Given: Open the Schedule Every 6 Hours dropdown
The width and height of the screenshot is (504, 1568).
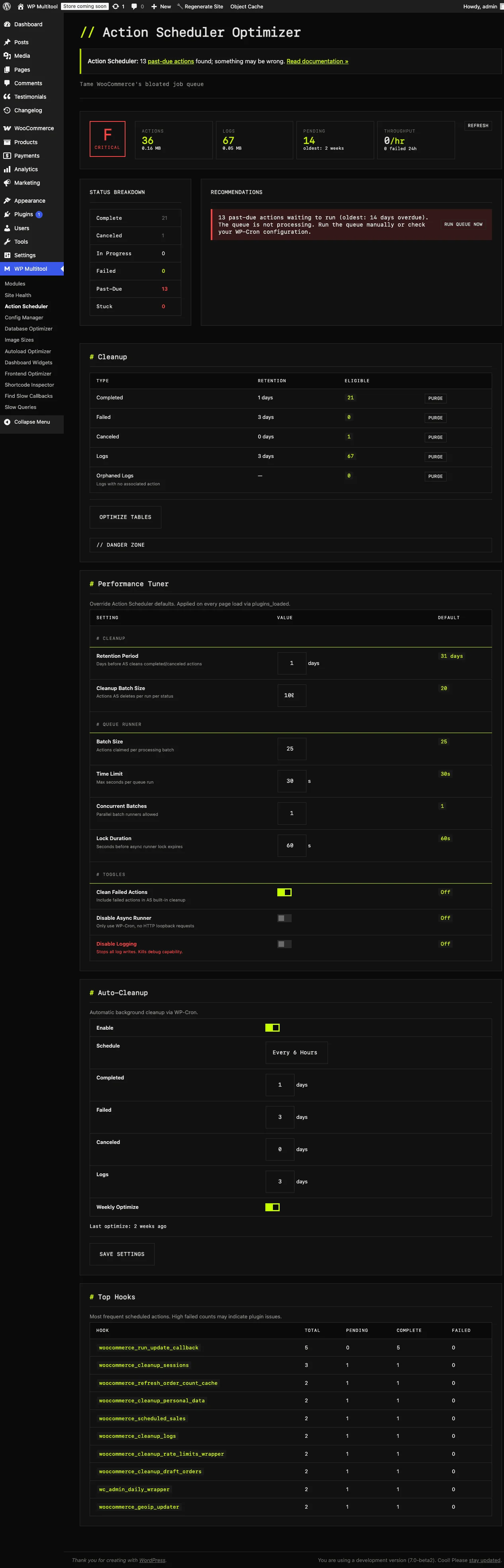Looking at the screenshot, I should 297,1052.
